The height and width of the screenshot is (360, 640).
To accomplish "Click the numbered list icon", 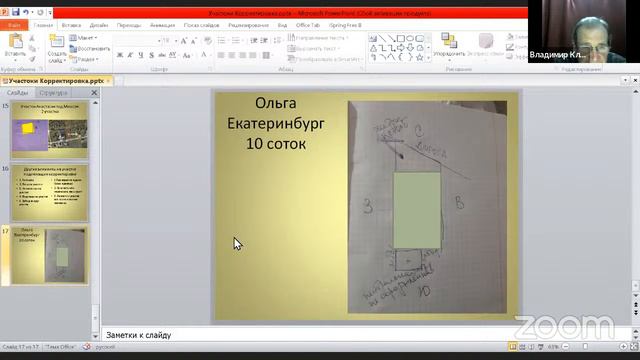I will tap(236, 41).
